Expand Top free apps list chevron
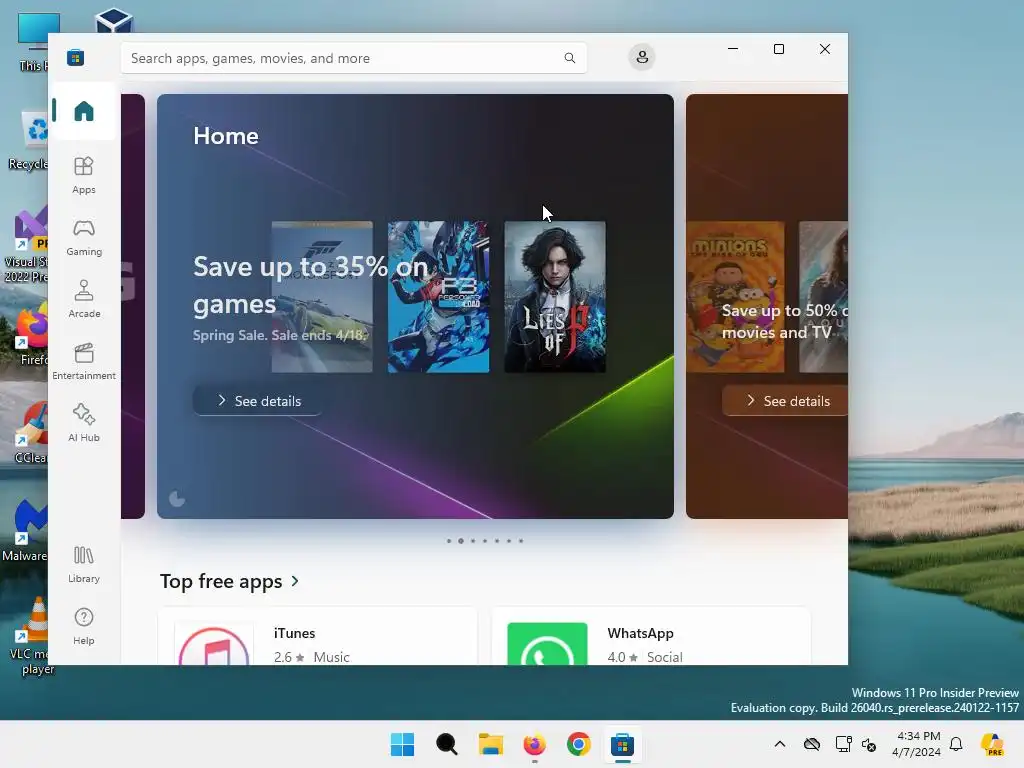 tap(295, 581)
